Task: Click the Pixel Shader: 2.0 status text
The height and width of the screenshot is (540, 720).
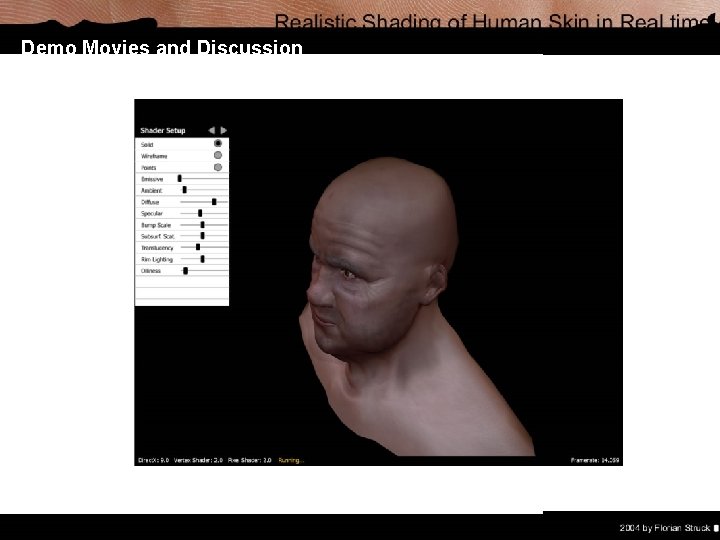Action: click(249, 460)
